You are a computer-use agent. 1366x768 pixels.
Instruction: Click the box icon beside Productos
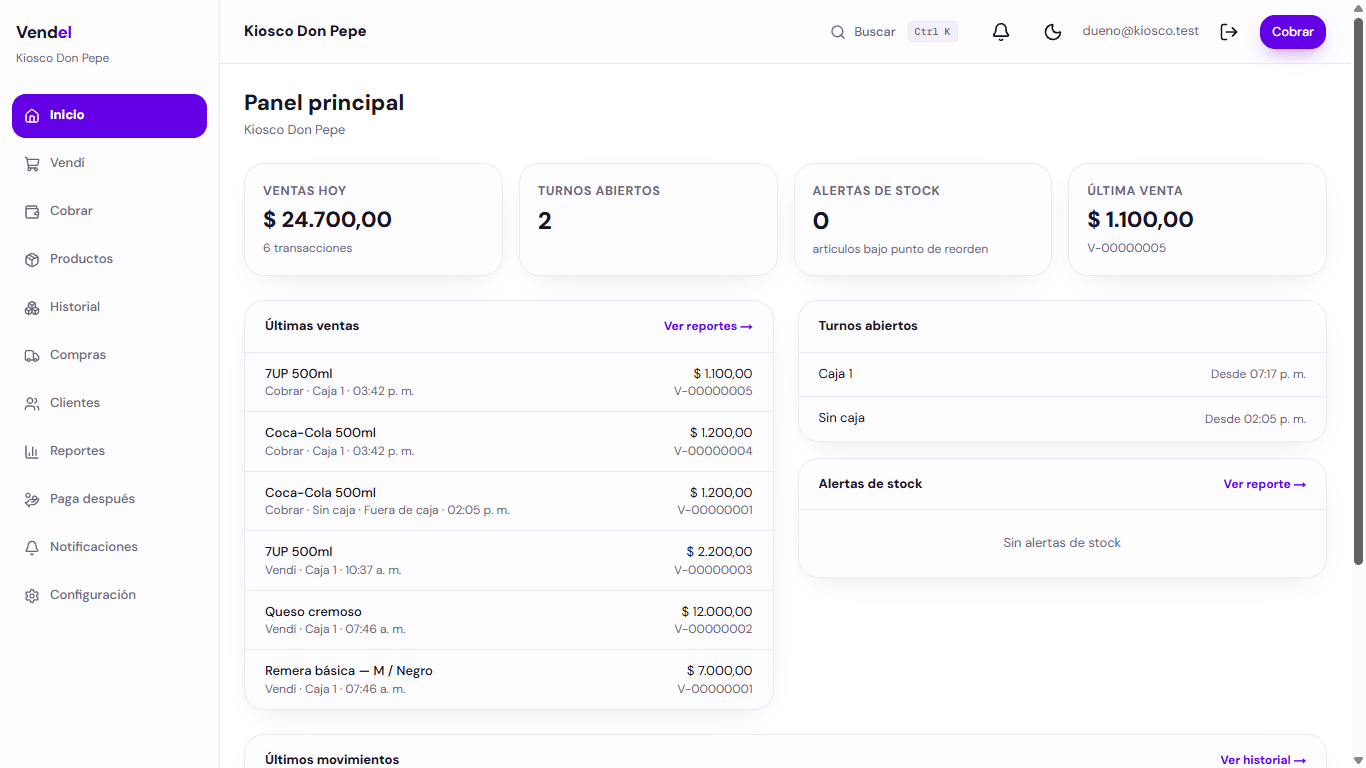32,259
